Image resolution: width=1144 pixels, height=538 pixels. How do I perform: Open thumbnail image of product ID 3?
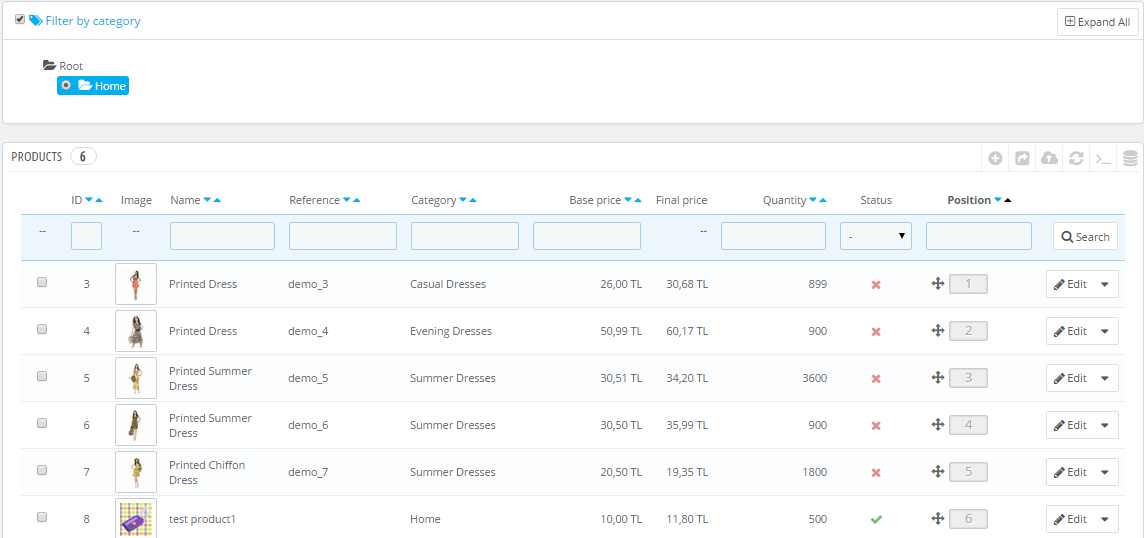[x=136, y=284]
